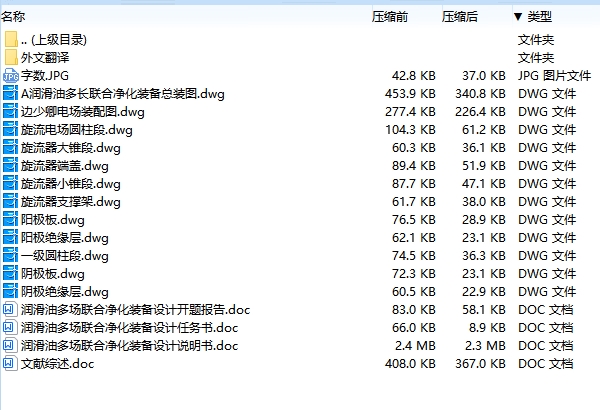Select the 外文翻译 folder name

pyautogui.click(x=45, y=57)
